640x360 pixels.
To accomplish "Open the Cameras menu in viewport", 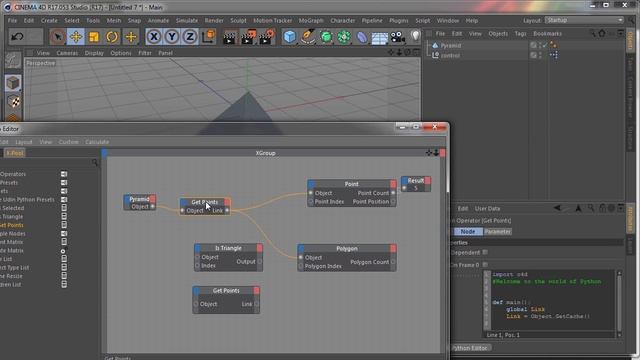I will point(67,53).
